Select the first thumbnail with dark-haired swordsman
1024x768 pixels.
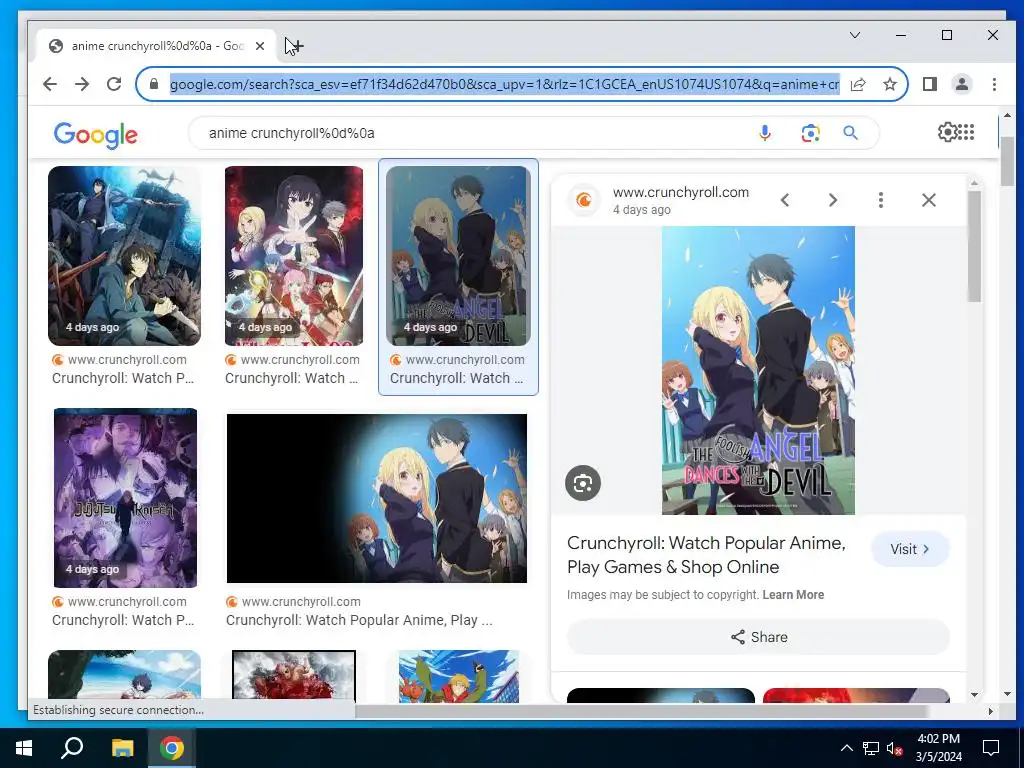(x=124, y=255)
